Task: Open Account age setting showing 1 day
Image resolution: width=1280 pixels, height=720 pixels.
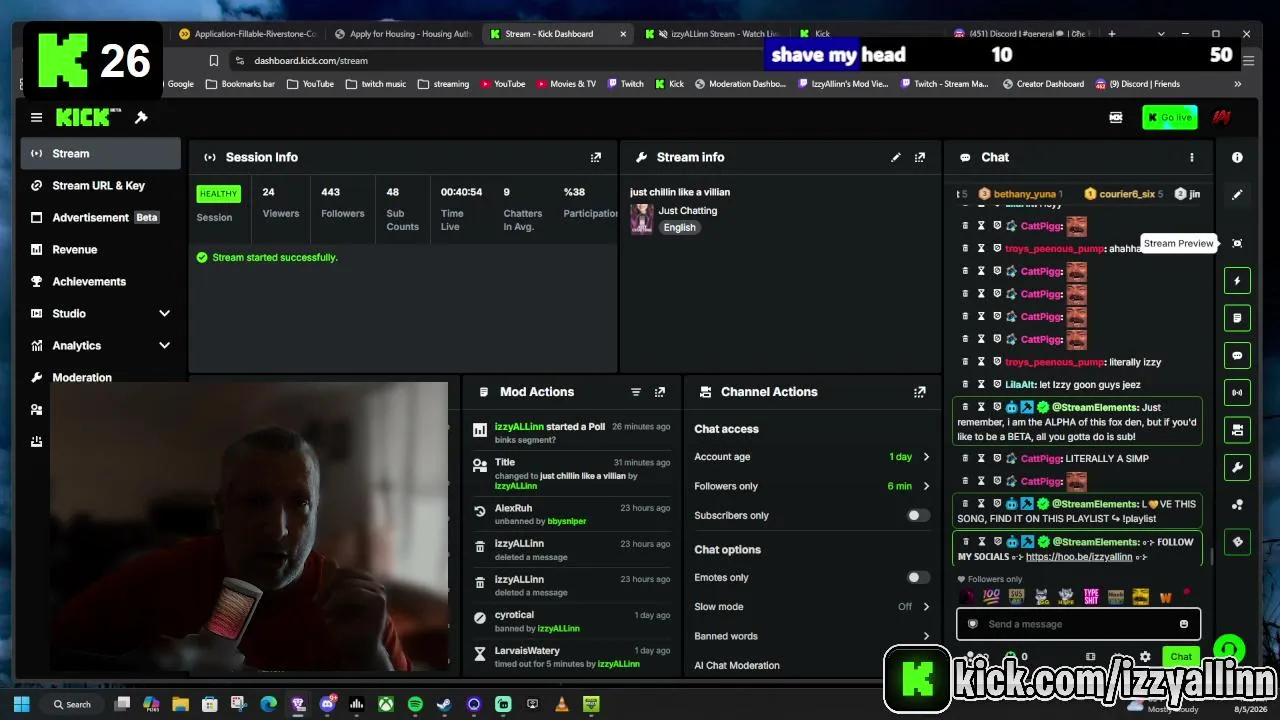Action: [x=812, y=457]
